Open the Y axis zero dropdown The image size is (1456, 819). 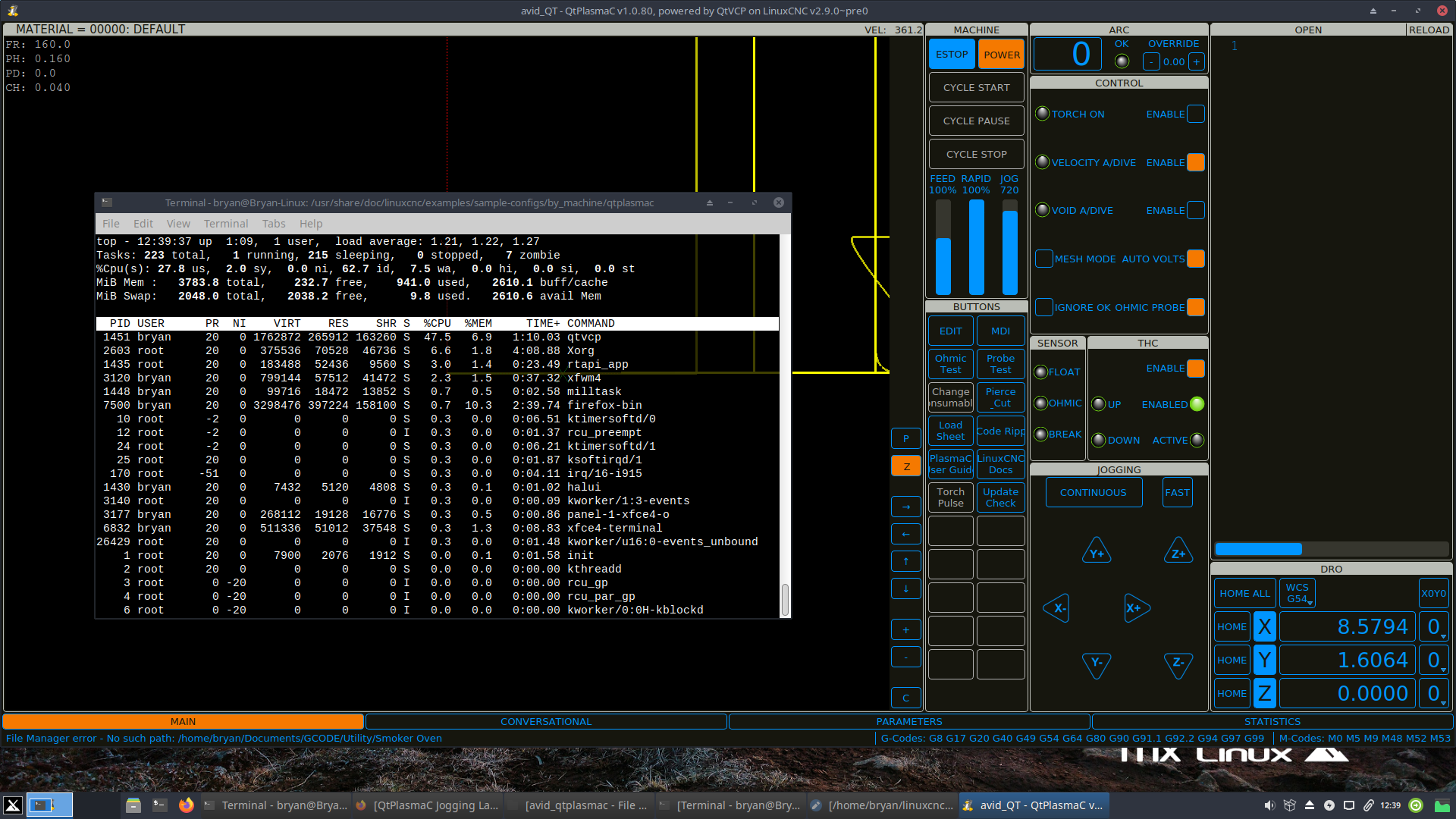point(1433,660)
